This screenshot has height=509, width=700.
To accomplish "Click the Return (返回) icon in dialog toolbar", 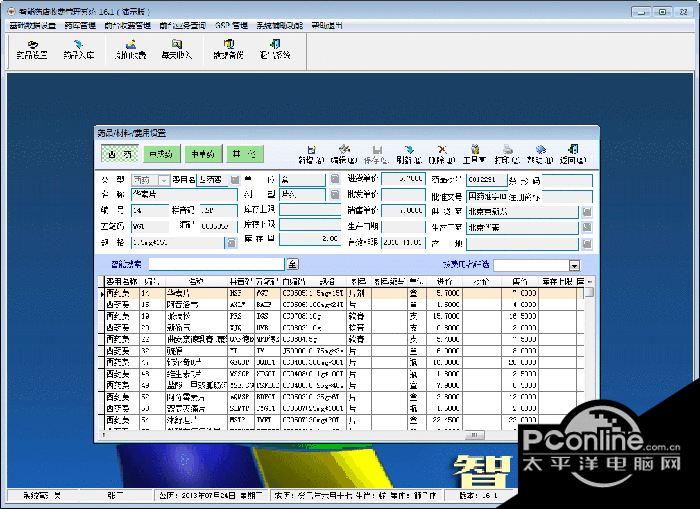I will pos(573,153).
